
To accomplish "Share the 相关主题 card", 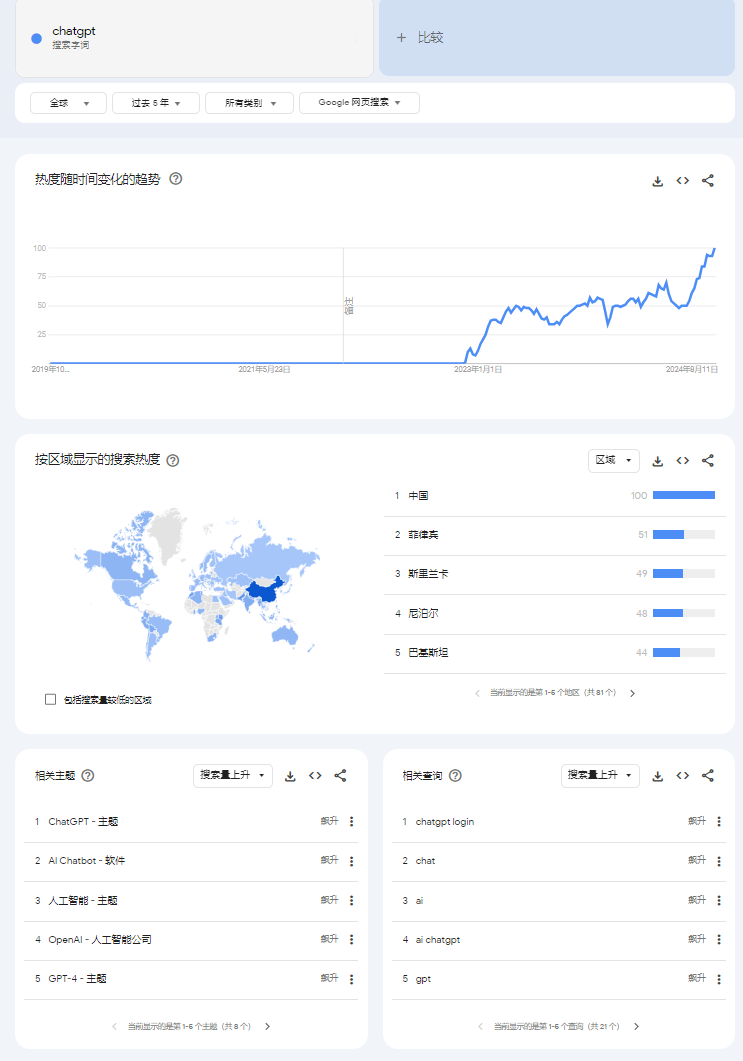I will [340, 776].
